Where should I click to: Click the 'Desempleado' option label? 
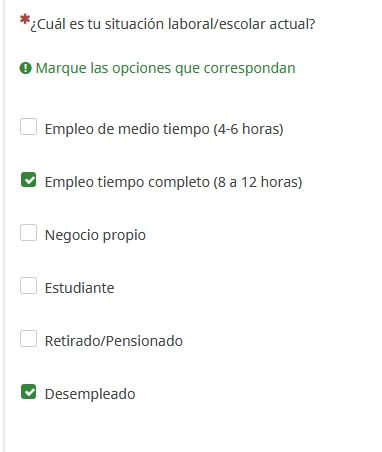coord(90,394)
